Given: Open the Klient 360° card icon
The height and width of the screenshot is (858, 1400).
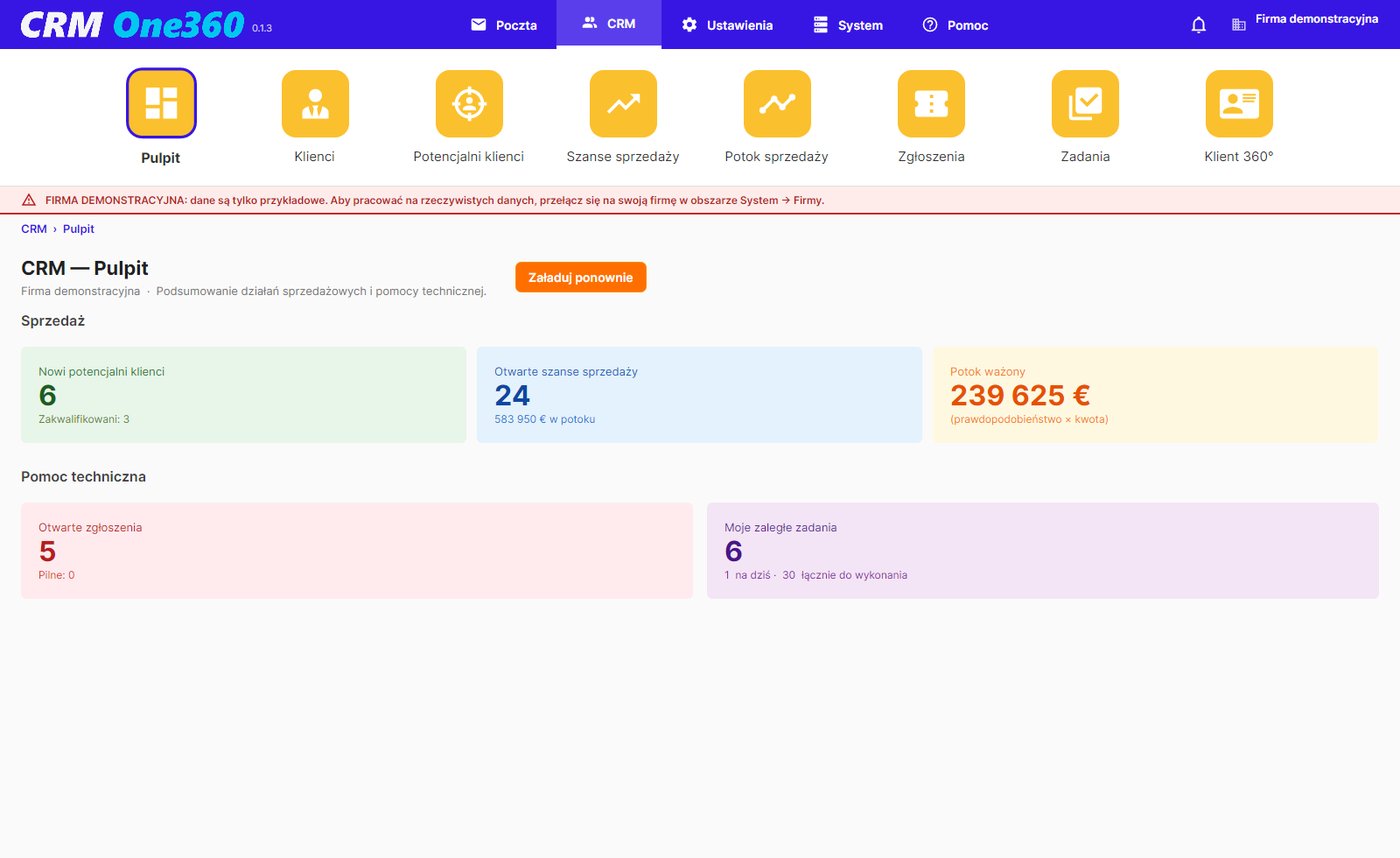Looking at the screenshot, I should tap(1239, 104).
